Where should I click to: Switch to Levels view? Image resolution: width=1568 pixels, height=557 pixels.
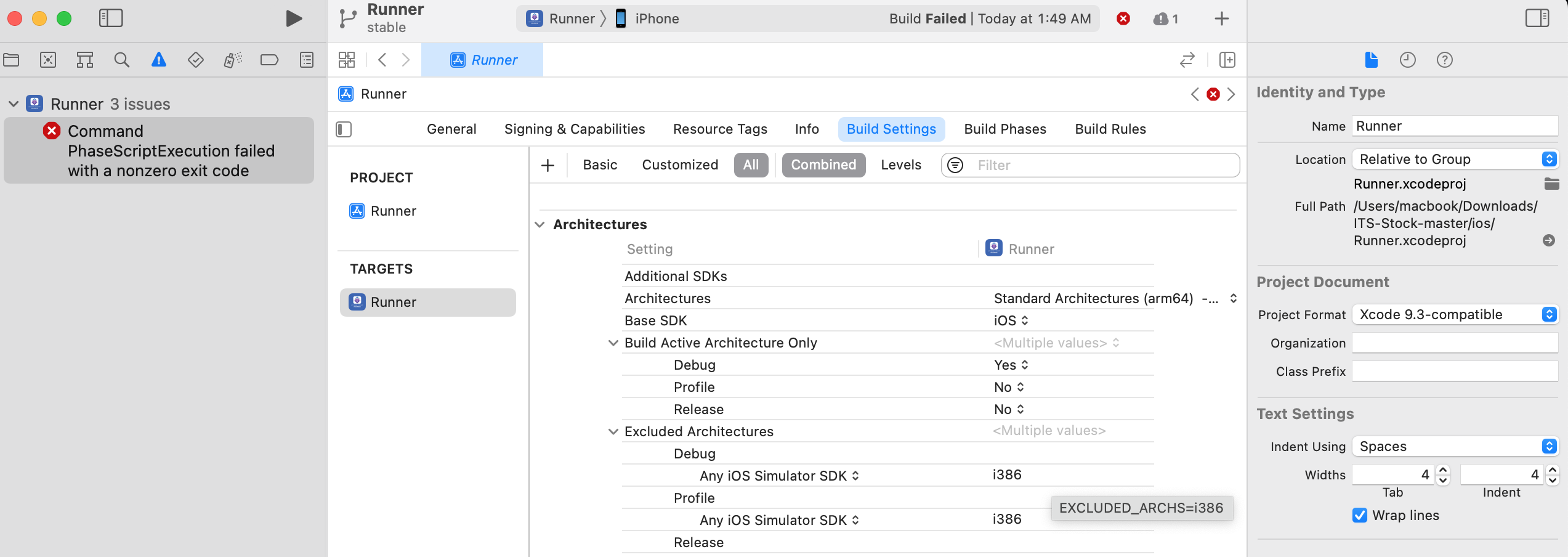pyautogui.click(x=901, y=165)
